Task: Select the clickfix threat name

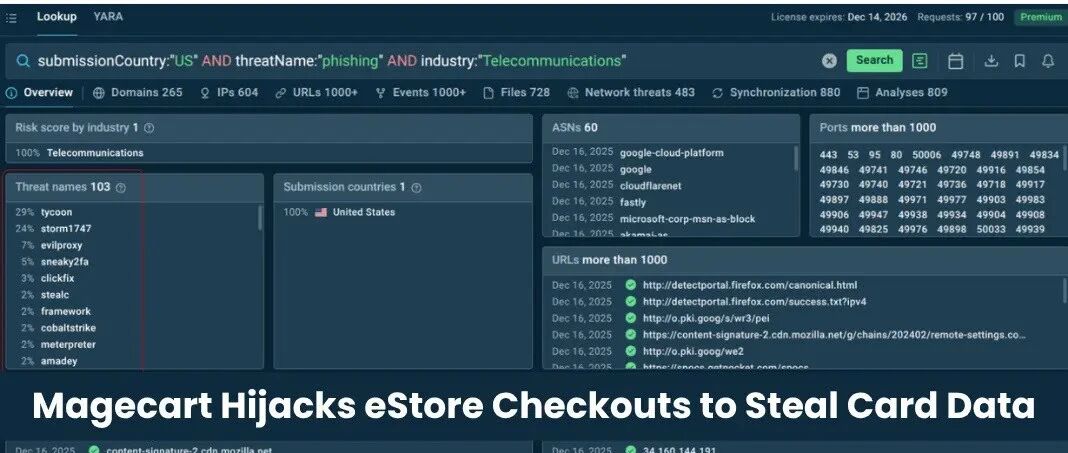Action: click(x=57, y=278)
